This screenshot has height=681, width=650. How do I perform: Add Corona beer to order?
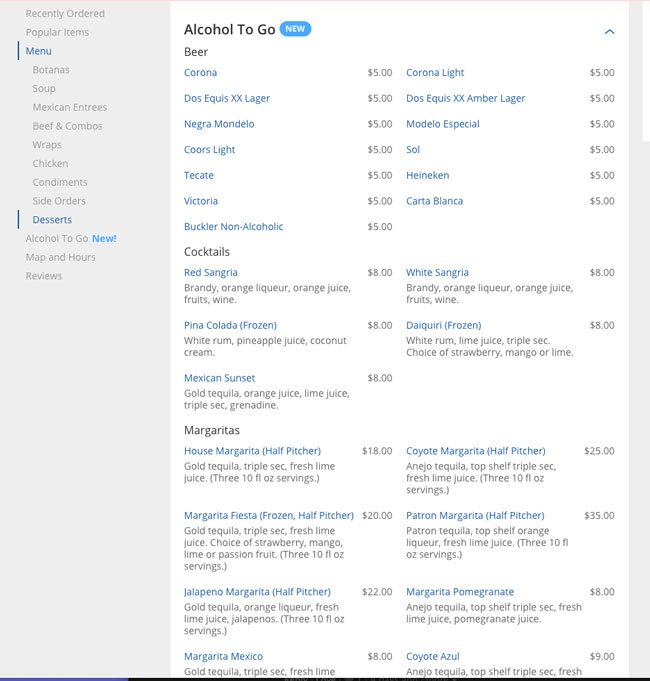[x=200, y=73]
